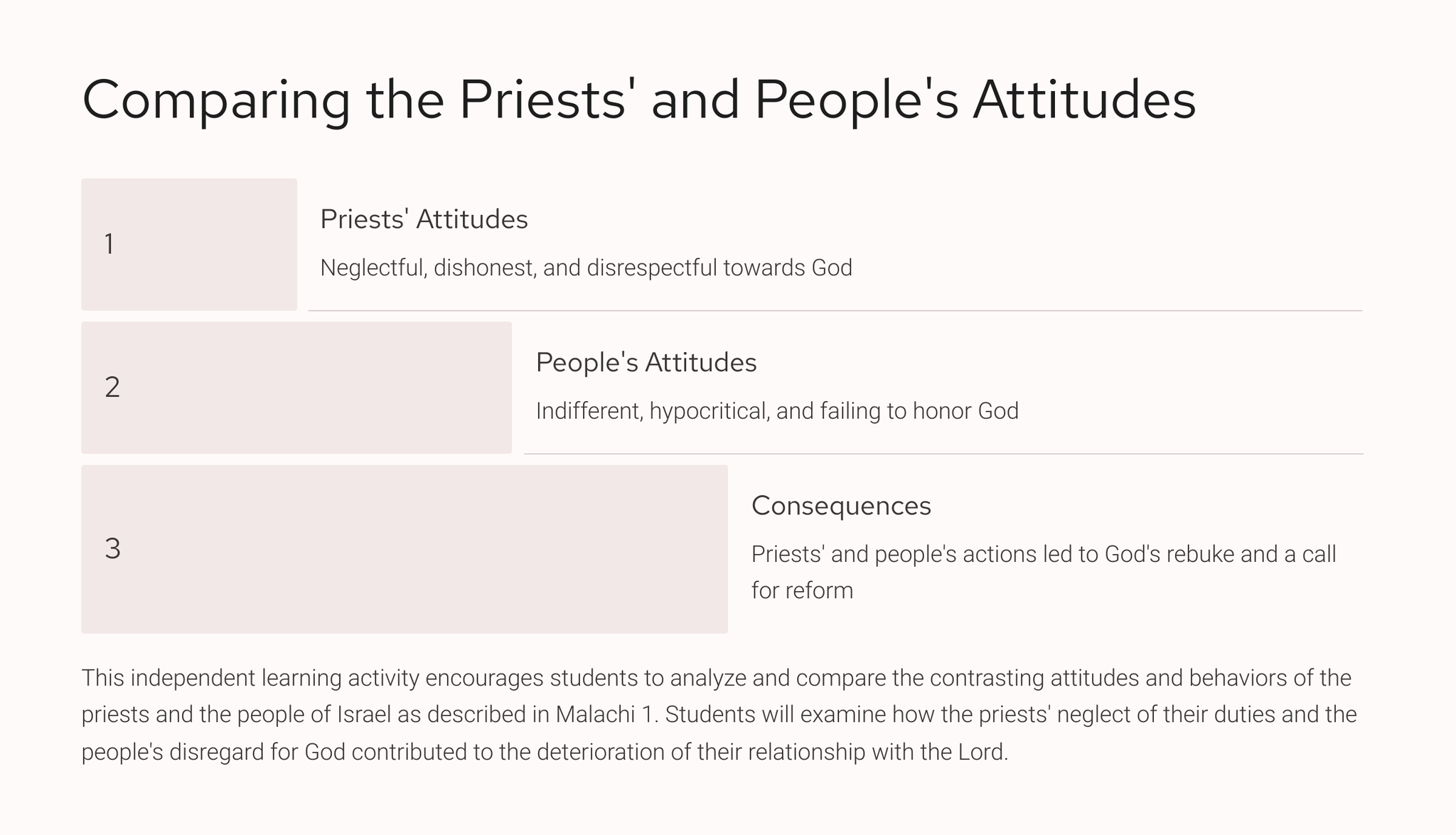Click the "Priests' Attitudes" section heading

click(x=424, y=219)
